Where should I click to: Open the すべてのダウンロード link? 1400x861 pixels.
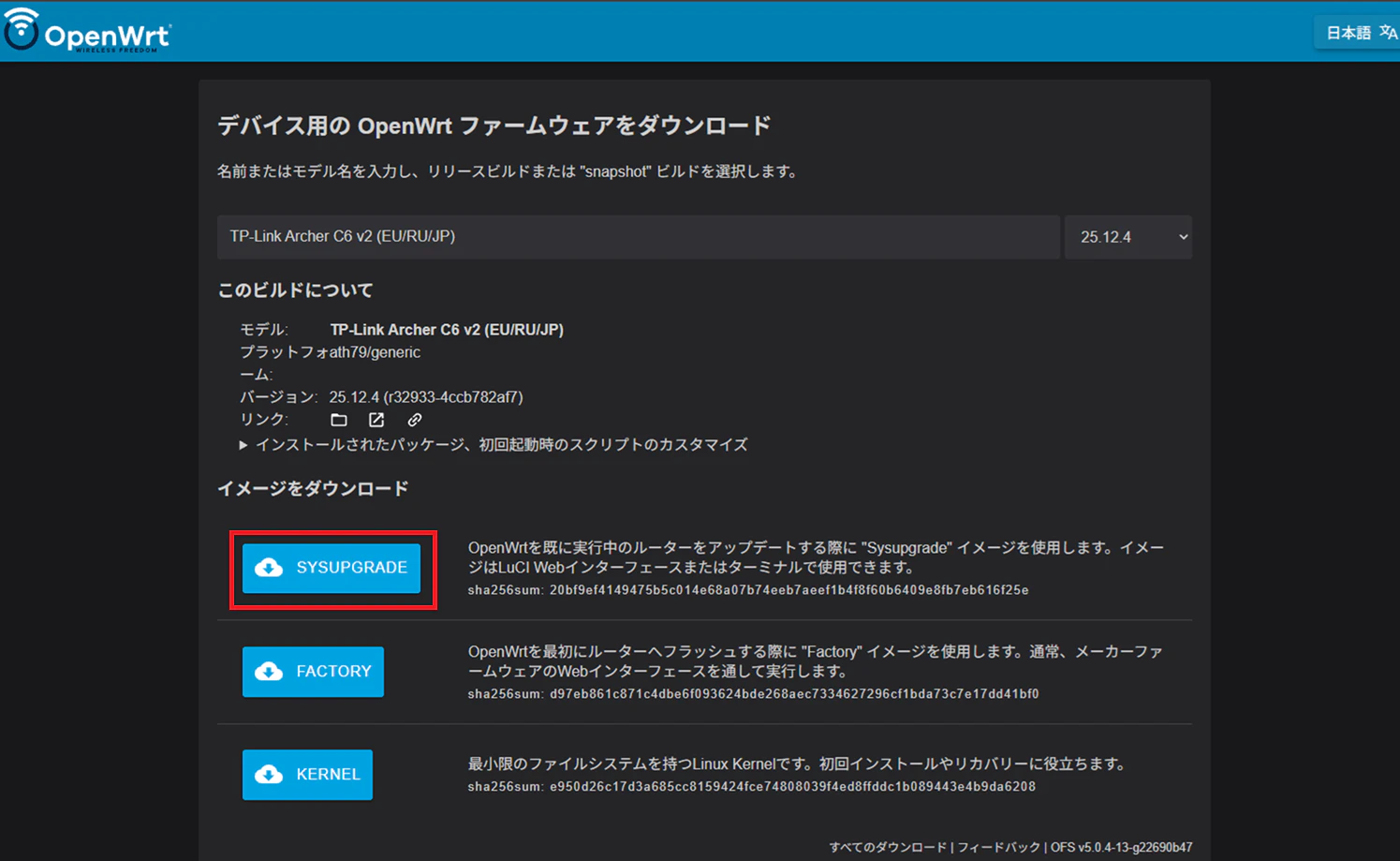(888, 847)
